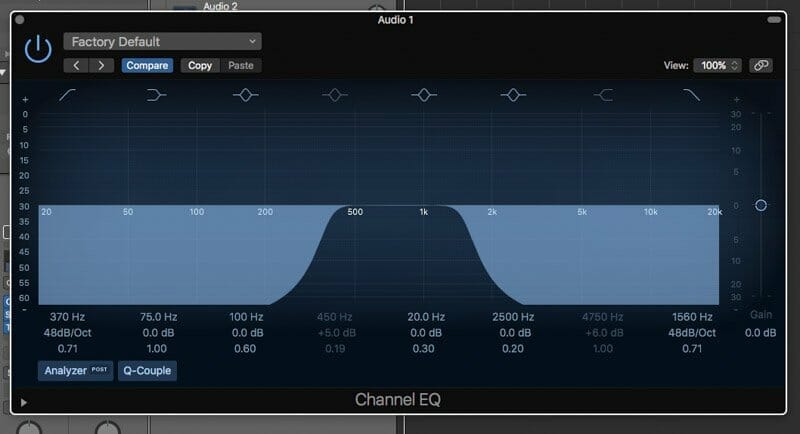Toggle the Compare button

[x=147, y=66]
